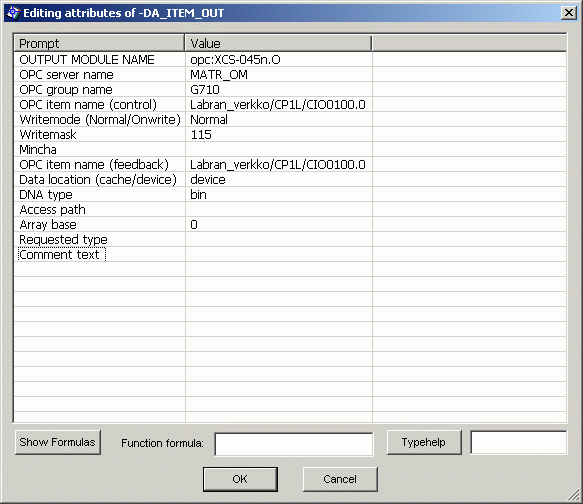Image resolution: width=583 pixels, height=504 pixels.
Task: Edit the OPC group name value G710
Action: (x=279, y=90)
